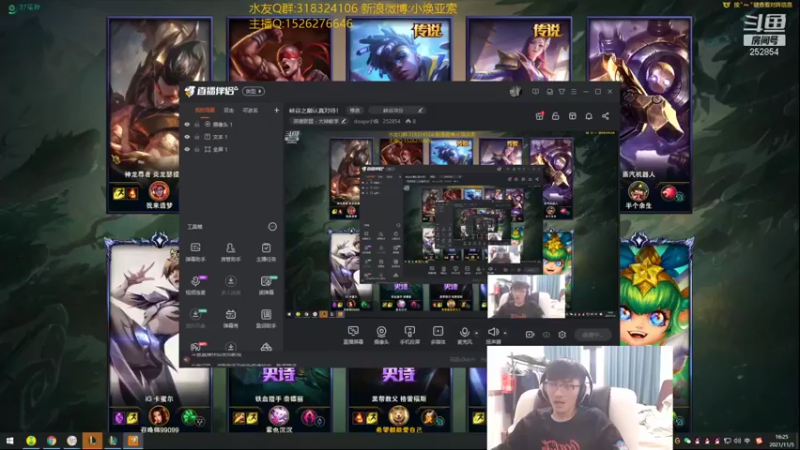Expand the speaker options arrow

coord(505,333)
